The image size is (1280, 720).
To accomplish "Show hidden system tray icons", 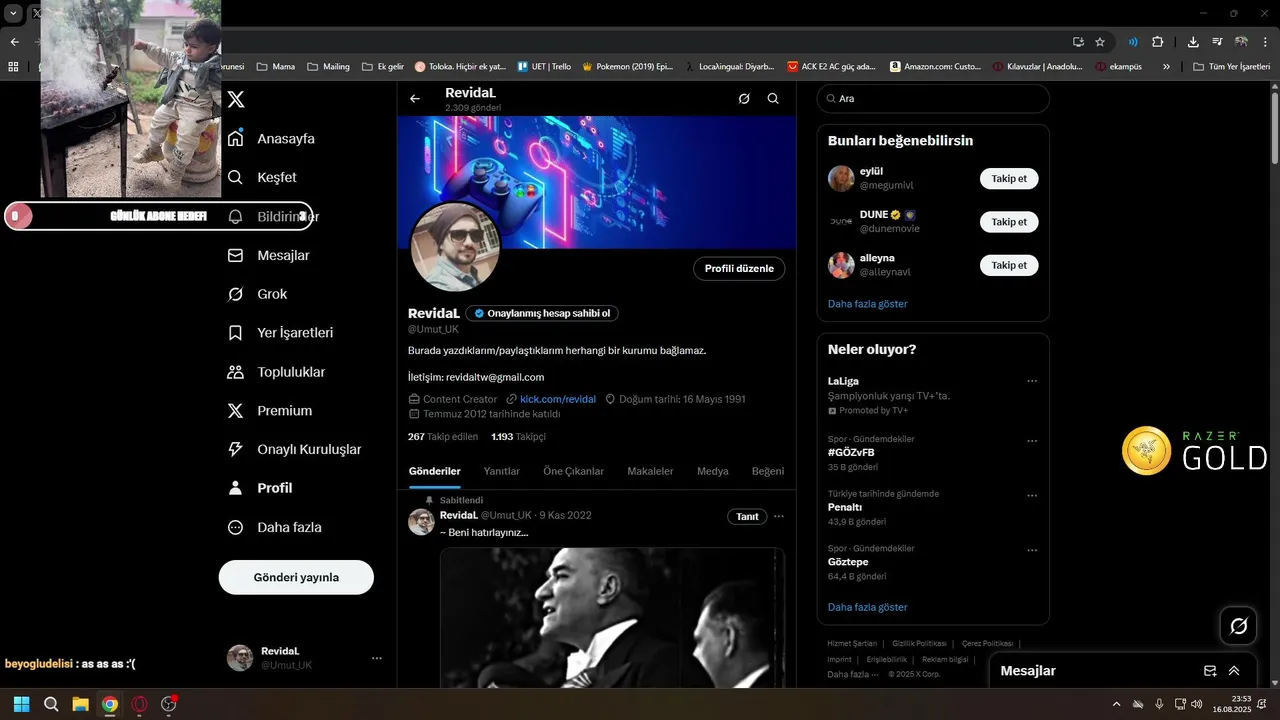I will click(x=1116, y=704).
